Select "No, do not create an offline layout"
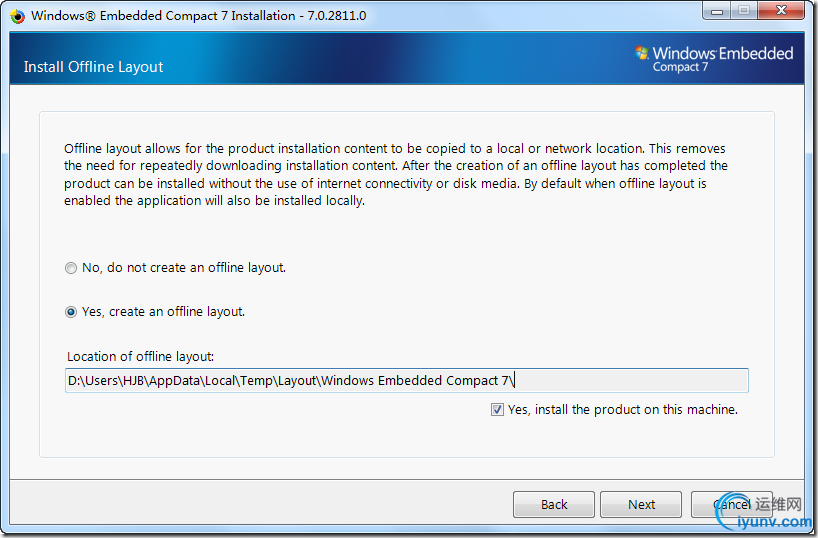Image resolution: width=818 pixels, height=538 pixels. coord(71,268)
